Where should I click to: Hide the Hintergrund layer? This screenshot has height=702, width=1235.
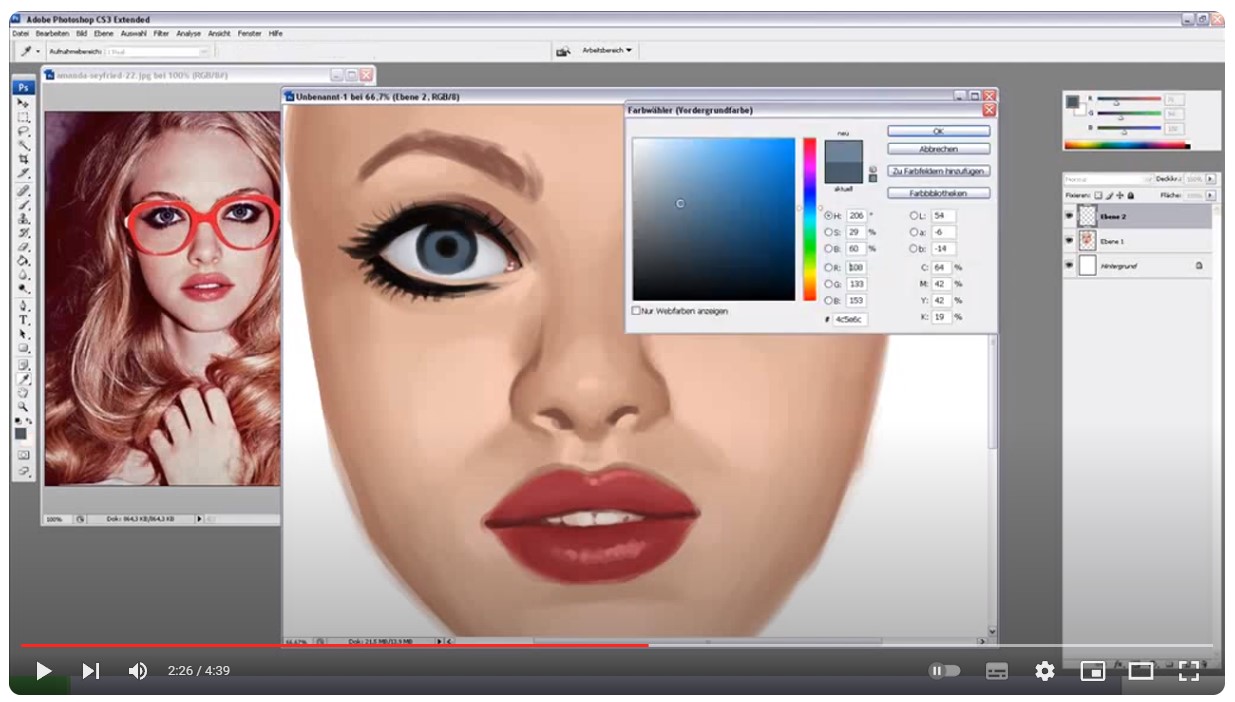click(x=1070, y=266)
